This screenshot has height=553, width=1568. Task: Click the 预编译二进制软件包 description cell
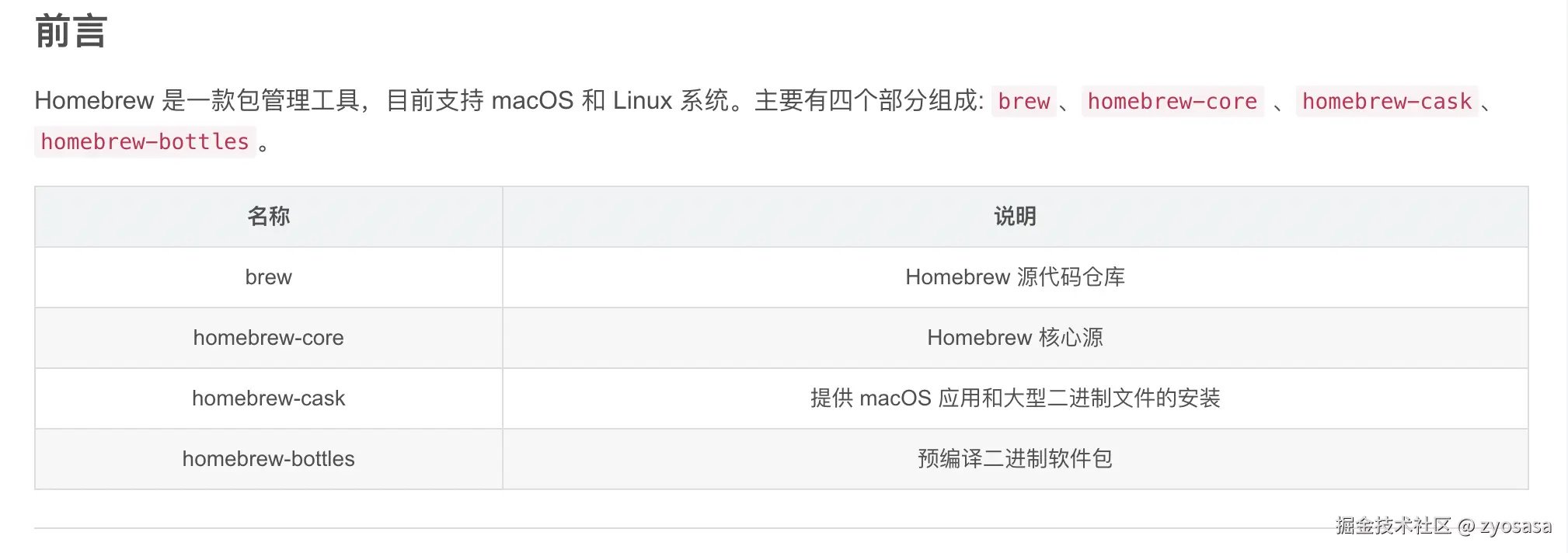pos(1015,459)
